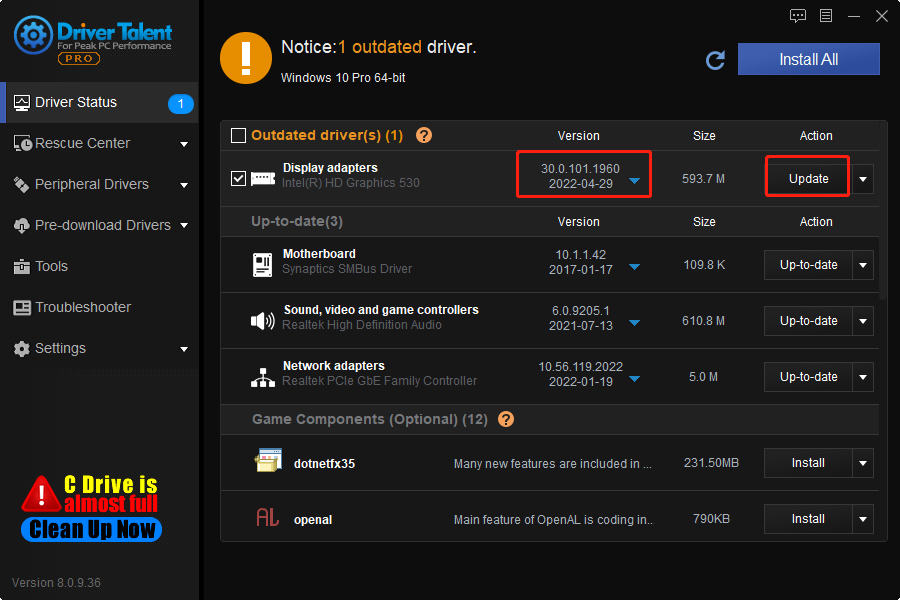The image size is (900, 600).
Task: Click the Driver Status monitor icon
Action: coord(21,103)
